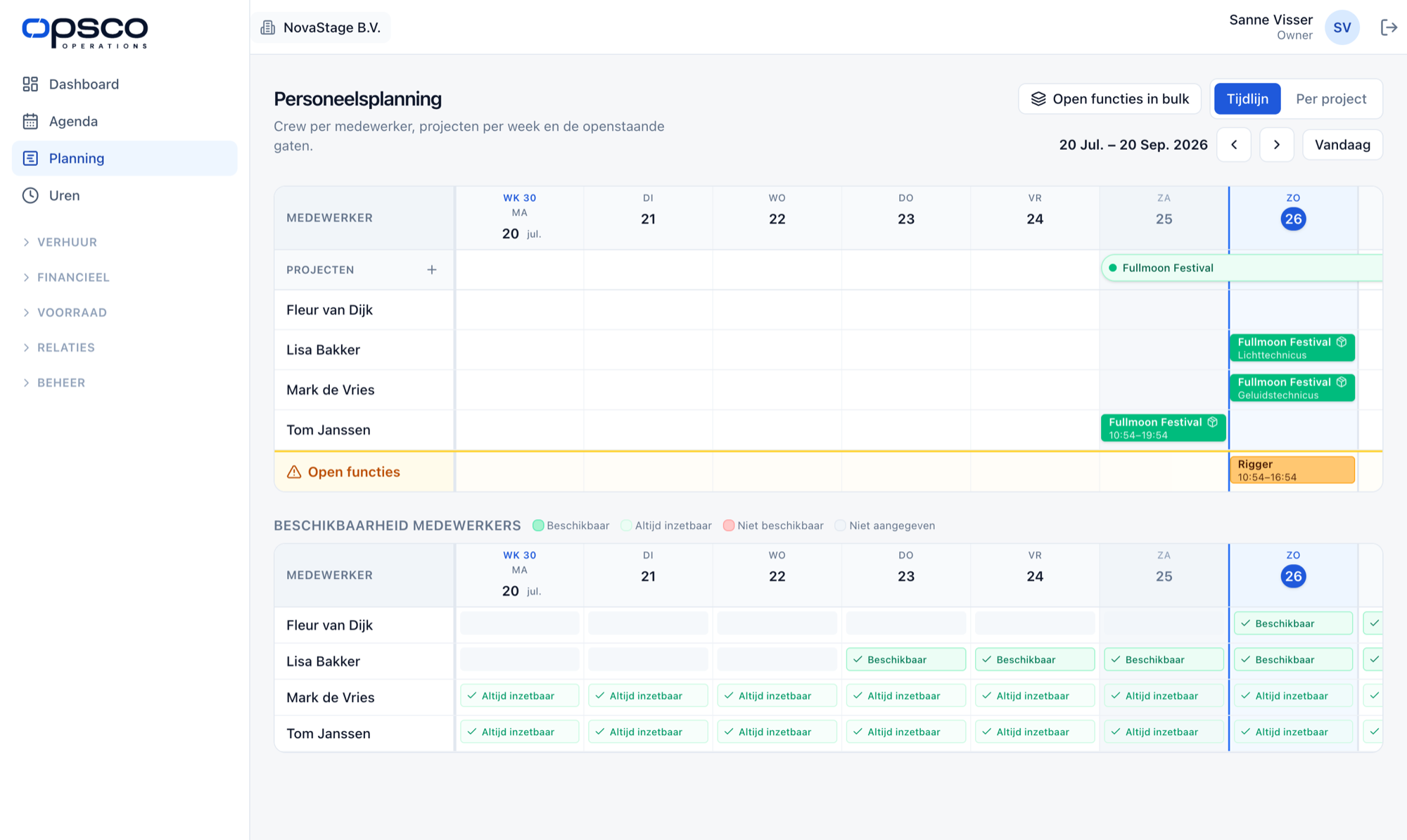Click the Uren clock icon

tap(30, 196)
